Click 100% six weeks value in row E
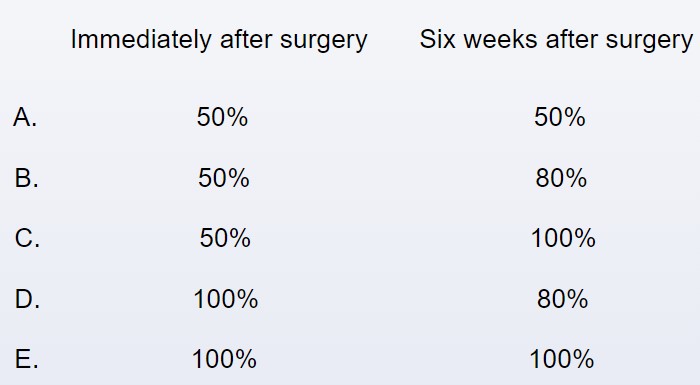 [562, 359]
